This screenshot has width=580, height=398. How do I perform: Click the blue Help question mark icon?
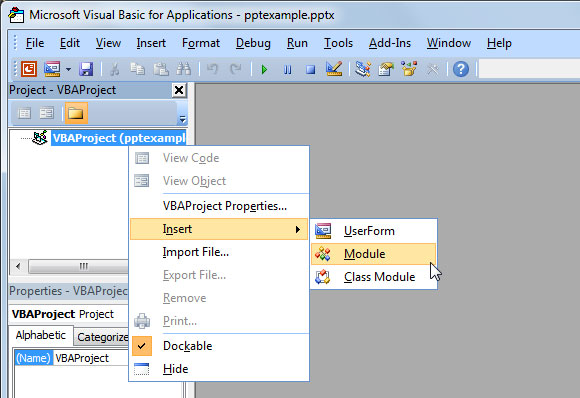pyautogui.click(x=461, y=69)
